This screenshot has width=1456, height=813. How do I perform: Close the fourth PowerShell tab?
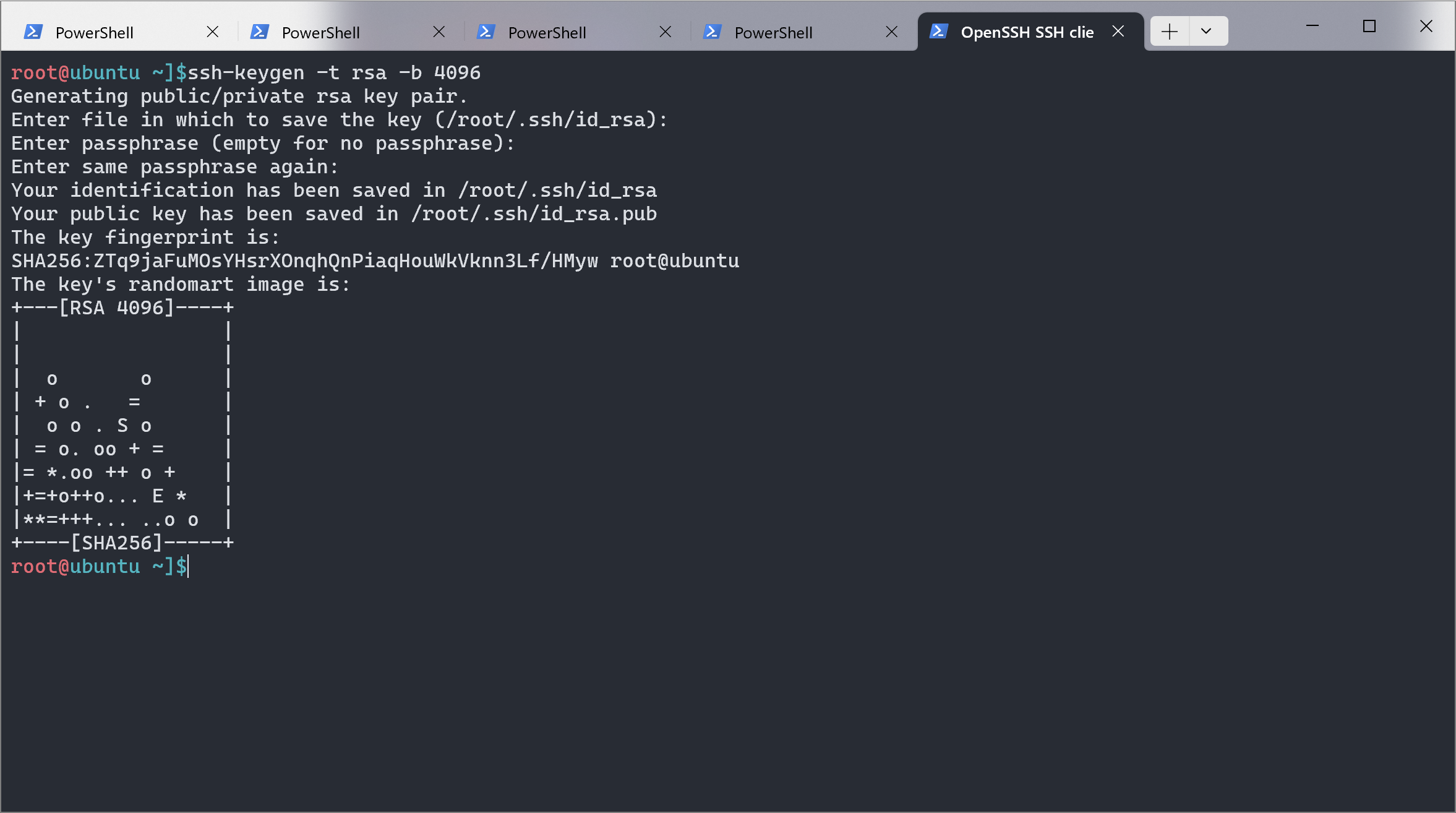point(891,32)
